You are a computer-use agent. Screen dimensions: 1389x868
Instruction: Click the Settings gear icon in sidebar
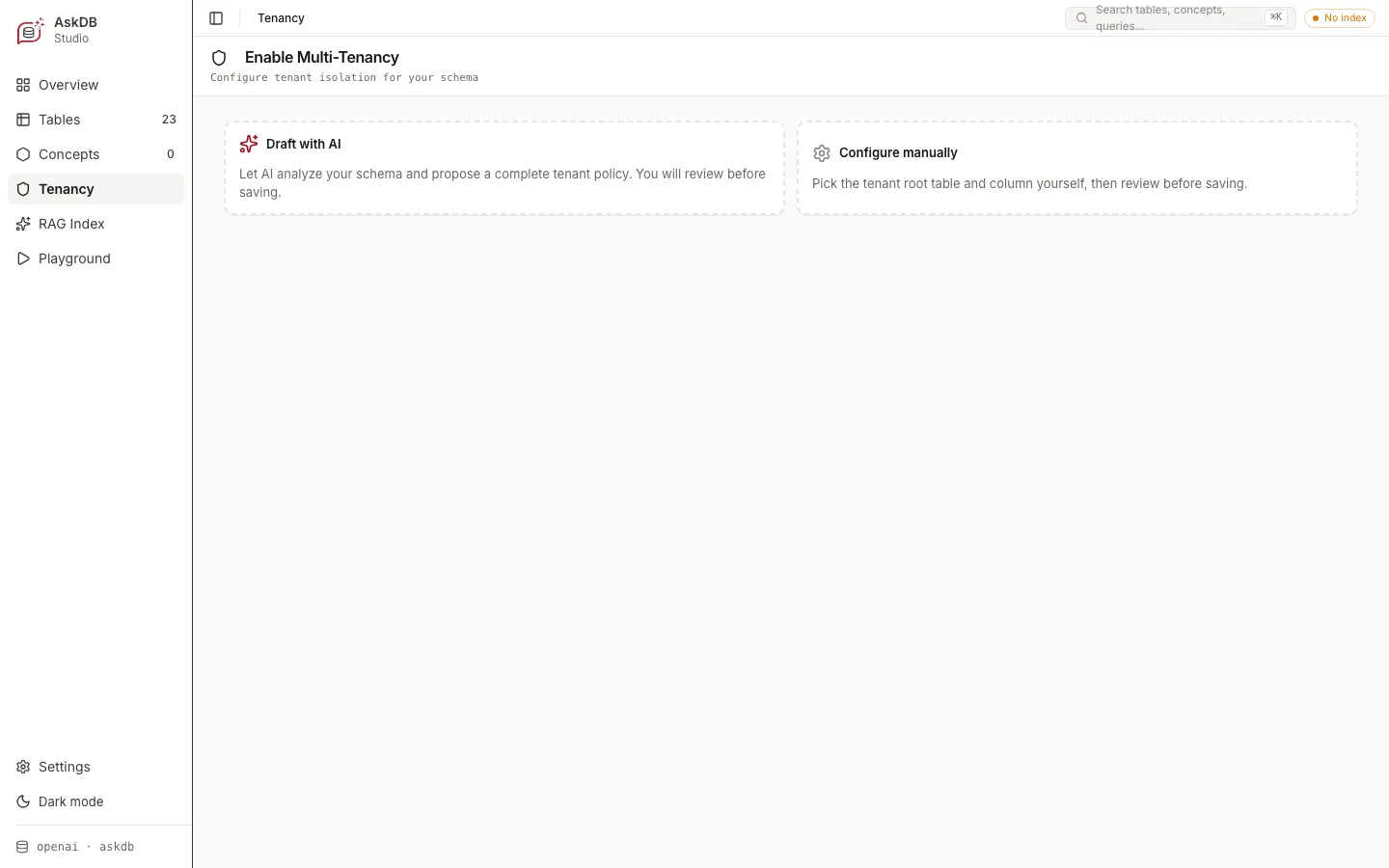[23, 767]
